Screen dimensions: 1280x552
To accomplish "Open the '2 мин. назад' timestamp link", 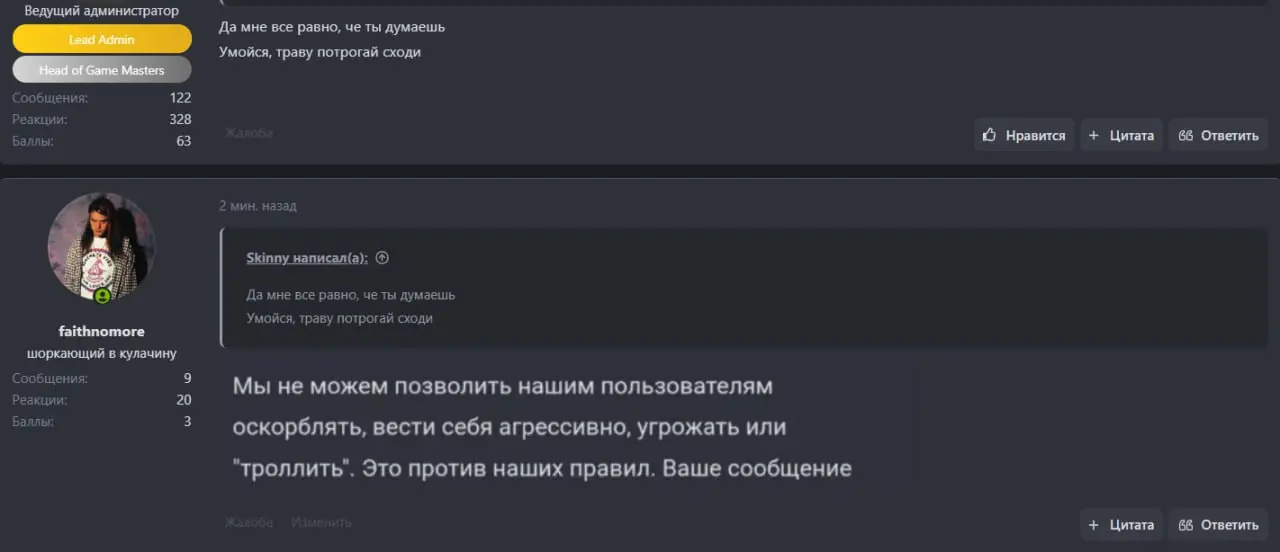I will [x=257, y=206].
